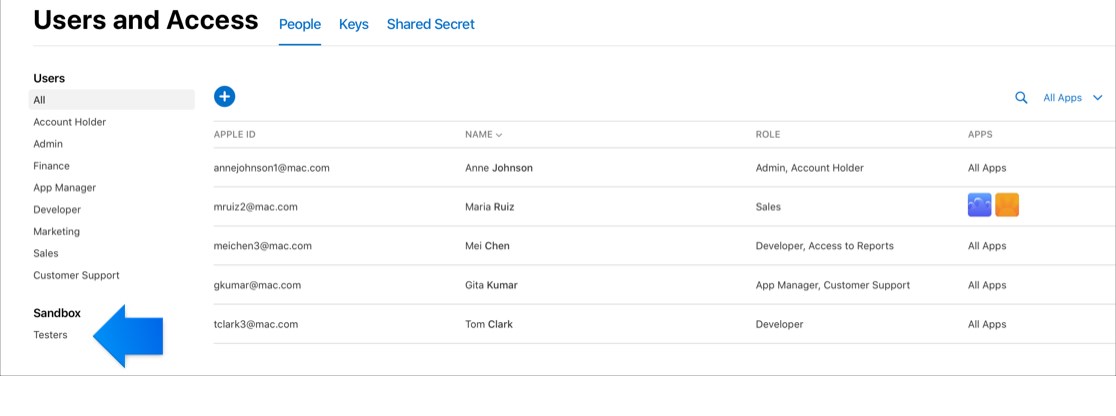
Task: Click the orange app icon for Maria Ruiz
Action: (1006, 205)
